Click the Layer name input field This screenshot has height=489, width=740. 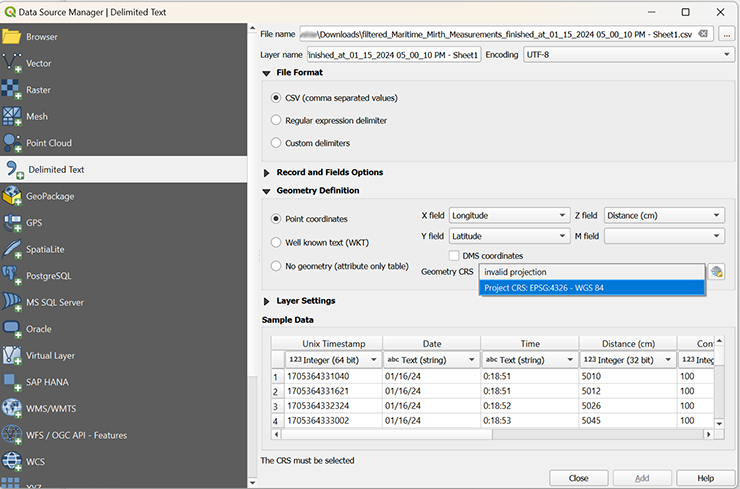[393, 54]
